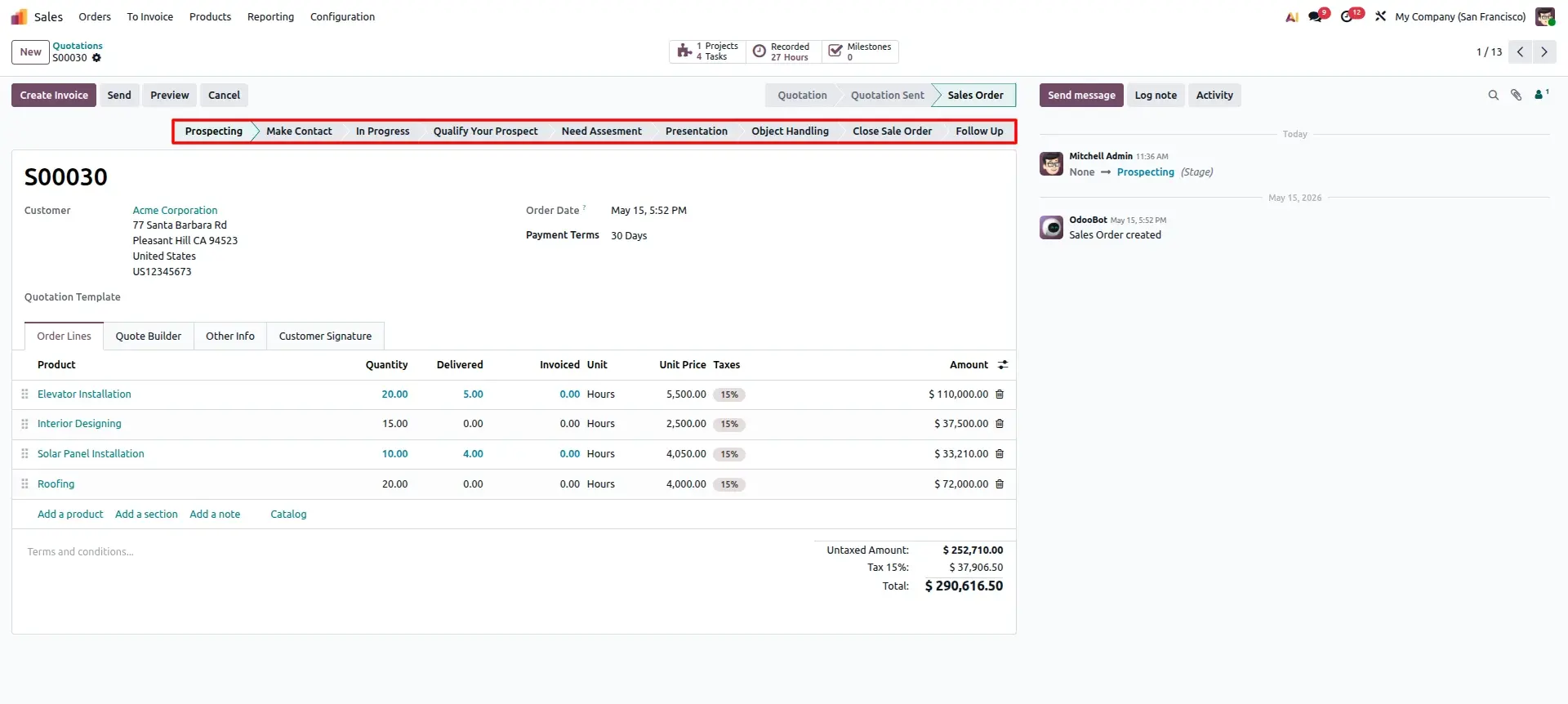This screenshot has width=1568, height=704.
Task: Switch to the Quote Builder tab
Action: [149, 336]
